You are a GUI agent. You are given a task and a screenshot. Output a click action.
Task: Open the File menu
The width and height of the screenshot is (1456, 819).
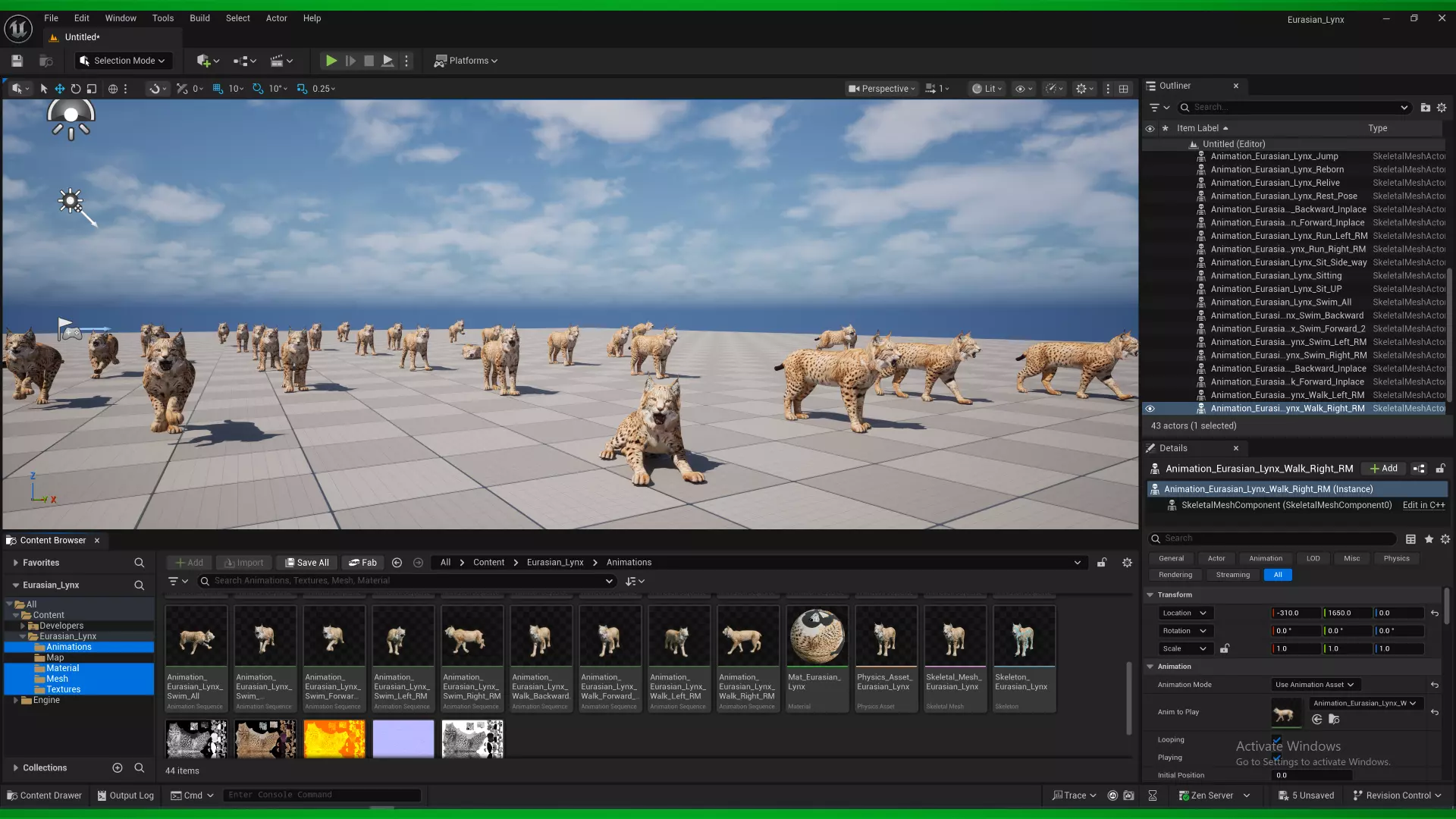point(51,18)
